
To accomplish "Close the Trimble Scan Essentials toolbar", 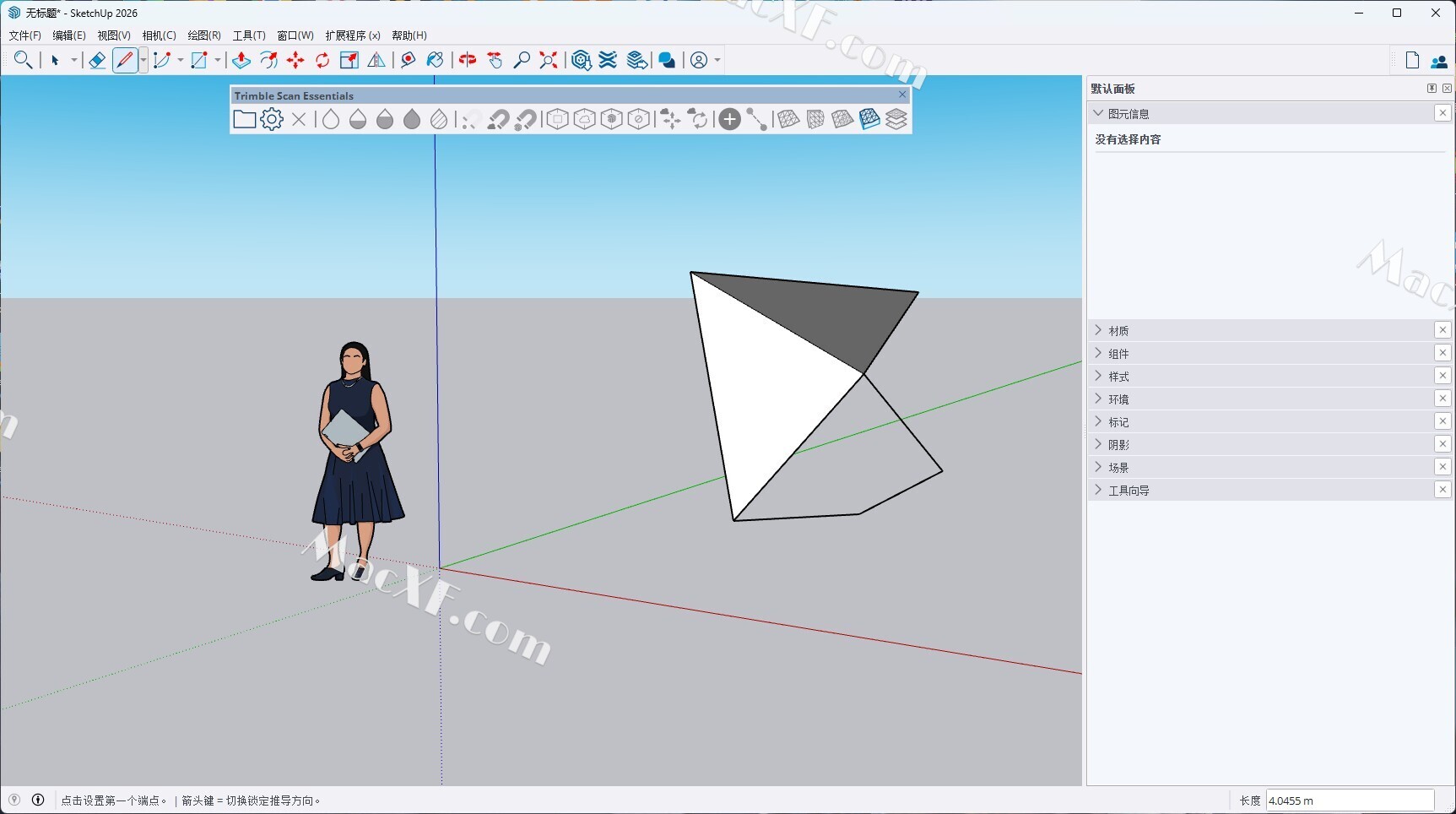I will coord(902,95).
